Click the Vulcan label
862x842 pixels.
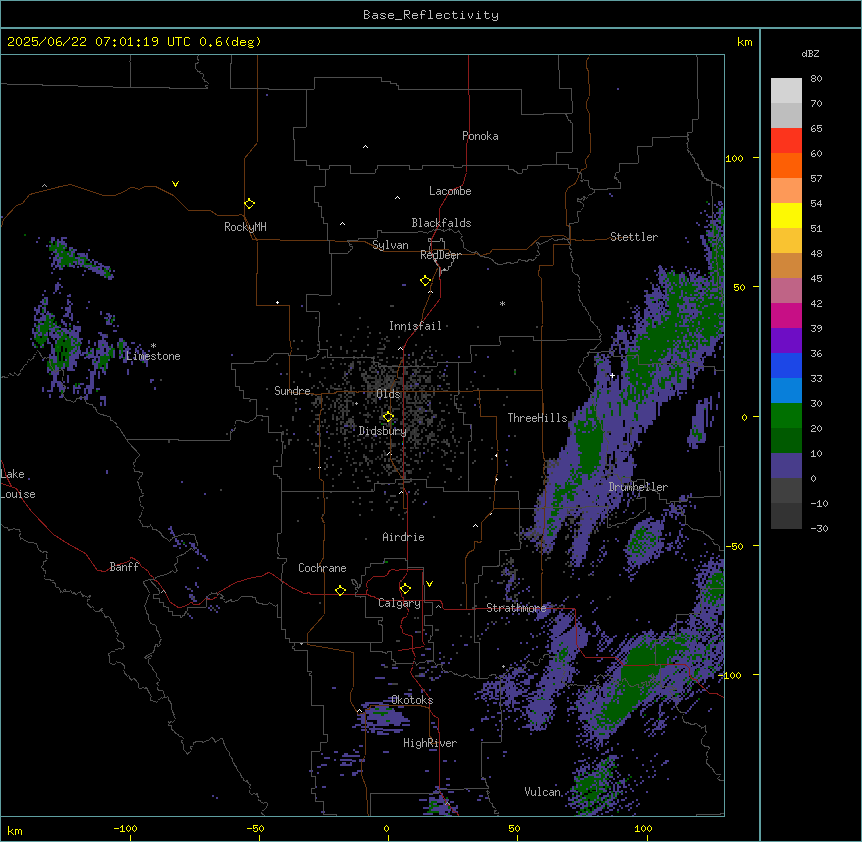click(542, 792)
